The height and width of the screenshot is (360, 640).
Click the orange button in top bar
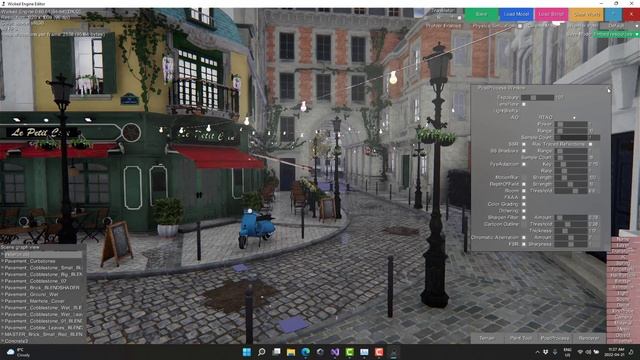tap(587, 14)
